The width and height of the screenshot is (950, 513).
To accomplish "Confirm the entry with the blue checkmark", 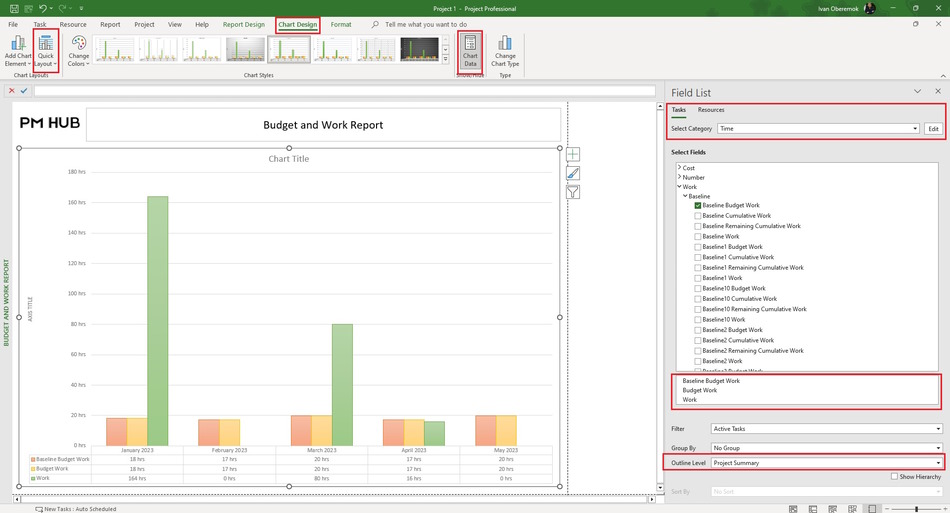I will pyautogui.click(x=24, y=91).
